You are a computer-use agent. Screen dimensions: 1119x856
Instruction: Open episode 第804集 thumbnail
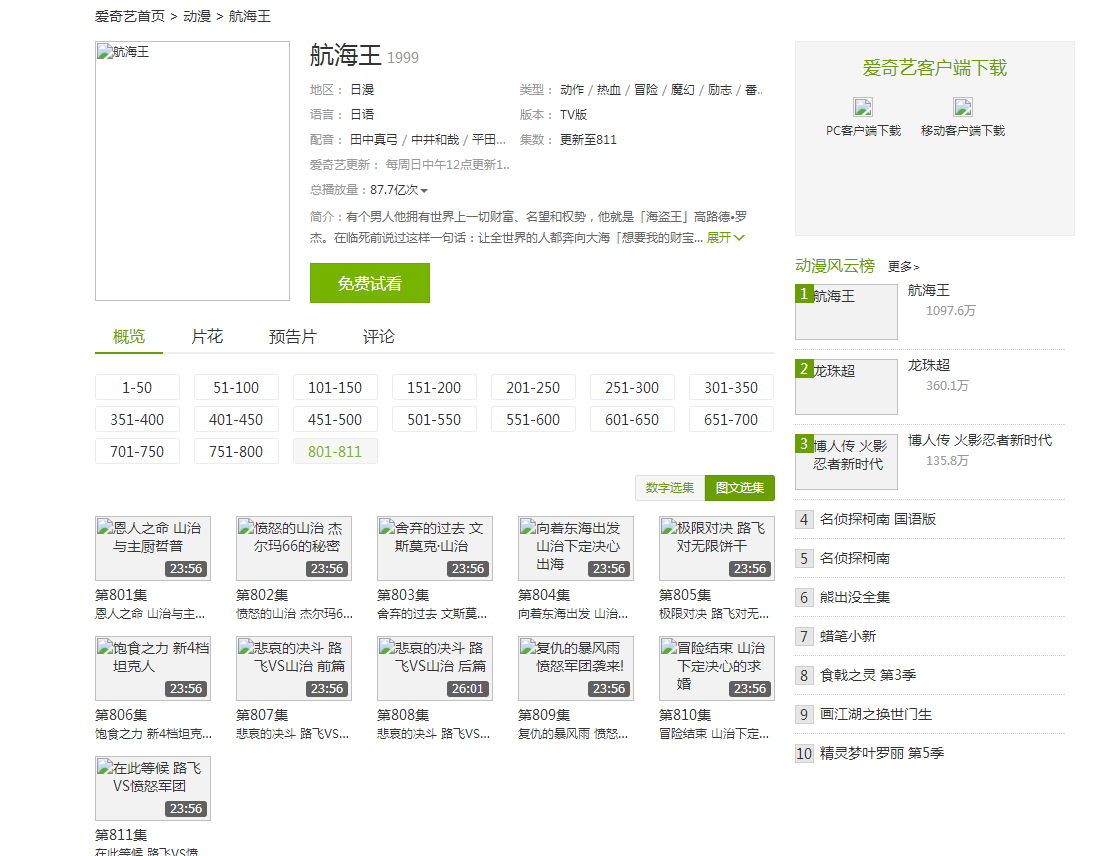[x=576, y=548]
